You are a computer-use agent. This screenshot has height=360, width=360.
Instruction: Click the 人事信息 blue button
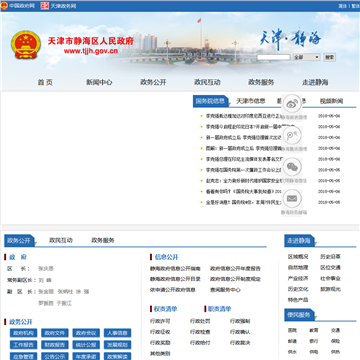117,333
